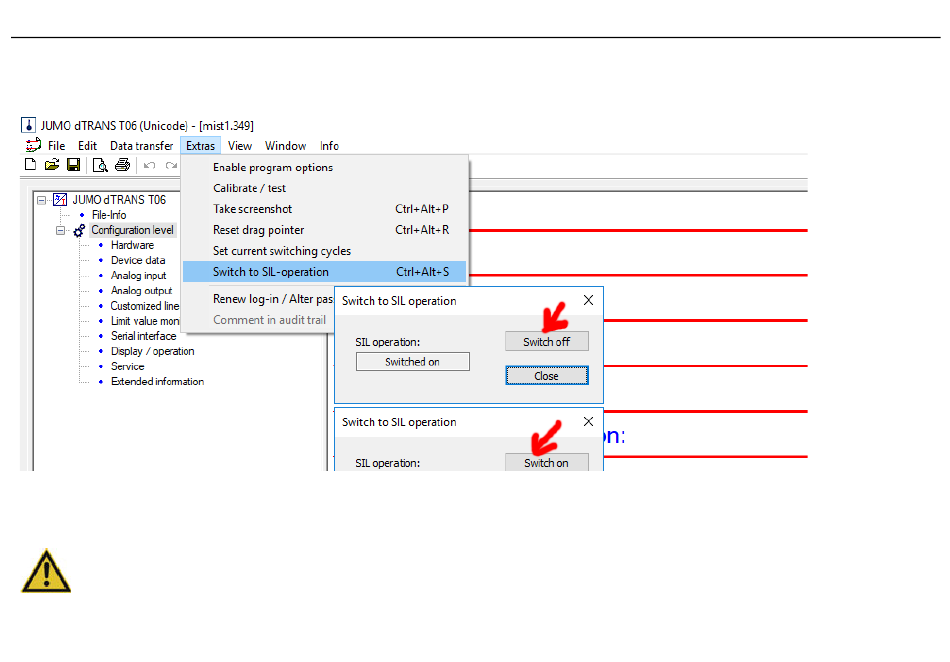950x662 pixels.
Task: Open the View menu
Action: pos(240,146)
